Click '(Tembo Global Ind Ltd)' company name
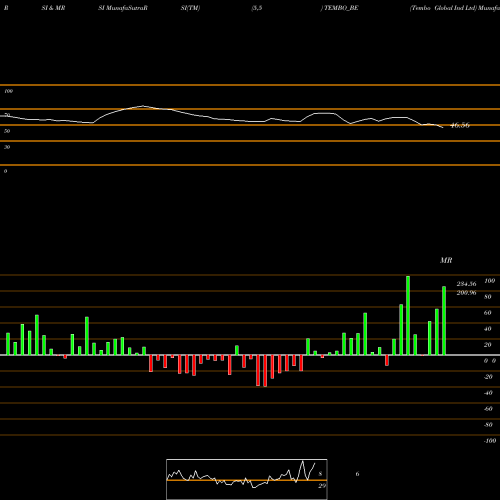Image resolution: width=500 pixels, height=500 pixels. pyautogui.click(x=443, y=8)
